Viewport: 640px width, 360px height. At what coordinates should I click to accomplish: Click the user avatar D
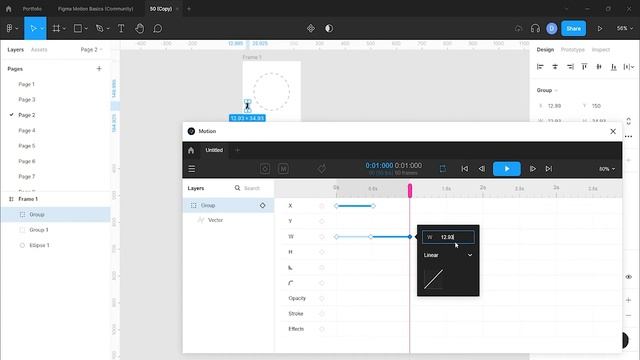point(551,28)
